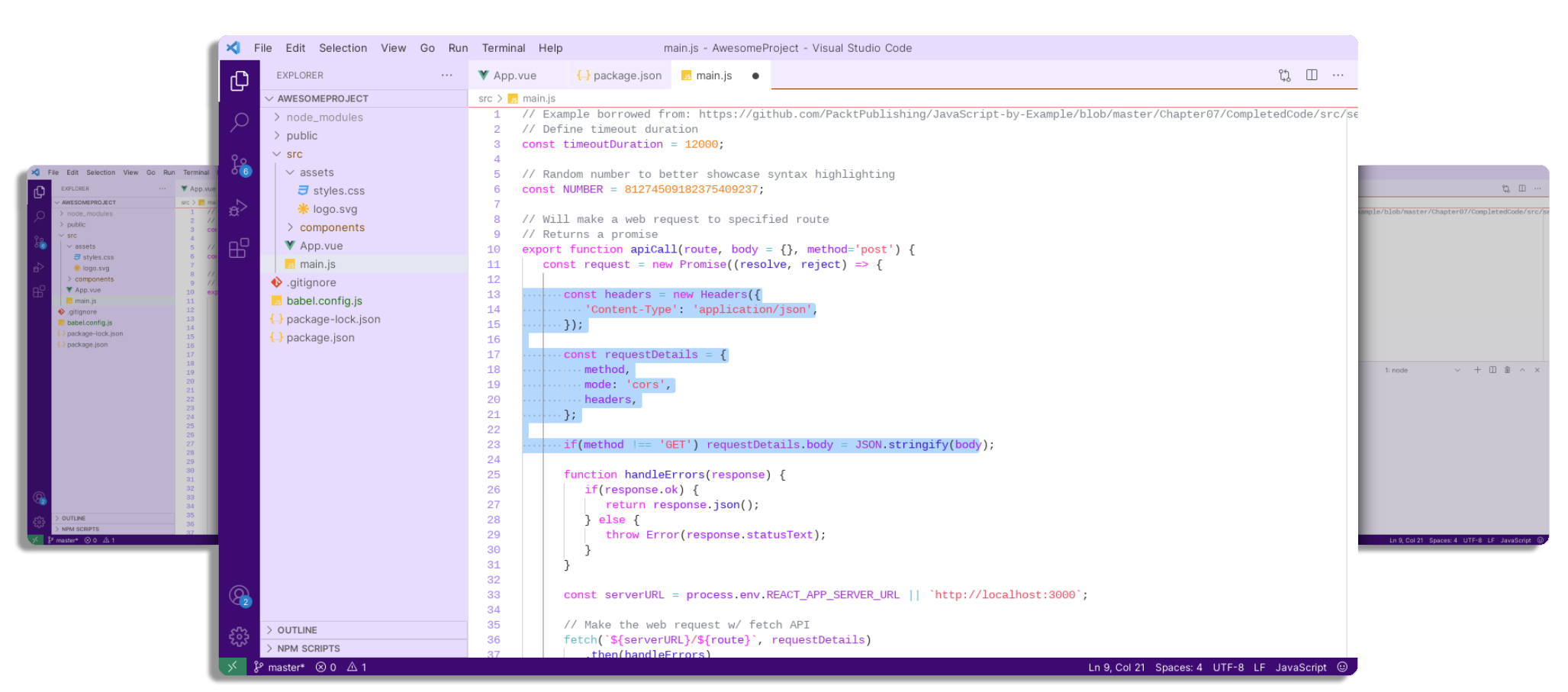
Task: Click the feedback smiley in the front window's status bar
Action: click(1342, 667)
